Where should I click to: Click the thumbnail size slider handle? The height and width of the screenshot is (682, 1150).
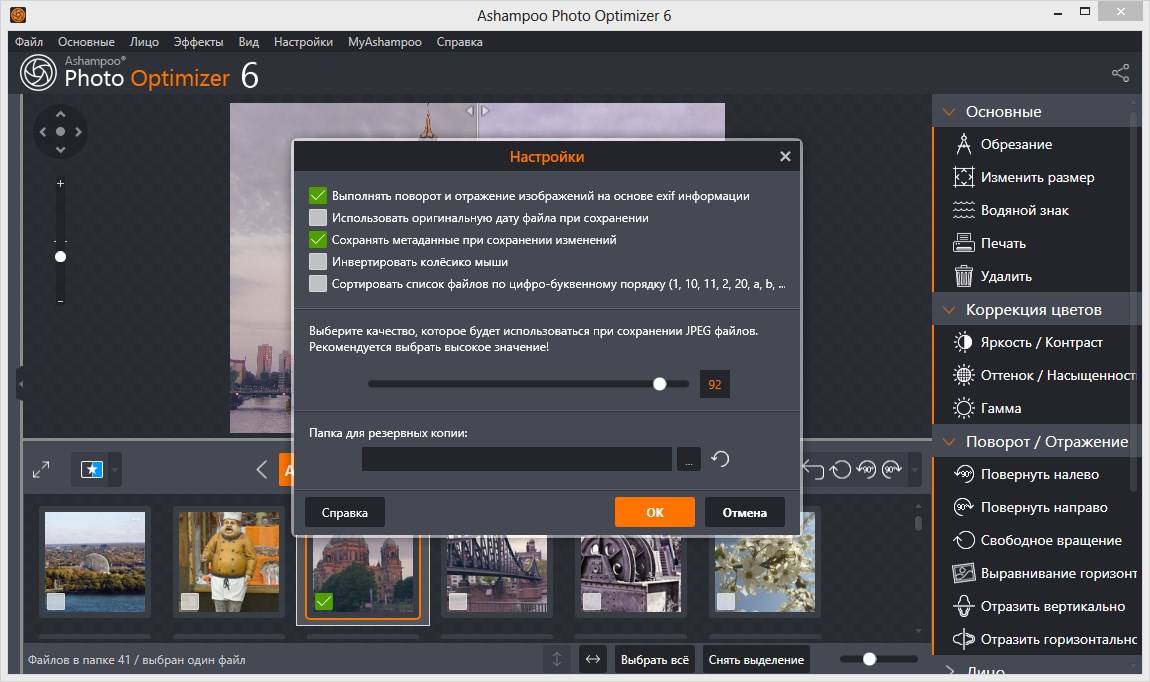pyautogui.click(x=869, y=659)
